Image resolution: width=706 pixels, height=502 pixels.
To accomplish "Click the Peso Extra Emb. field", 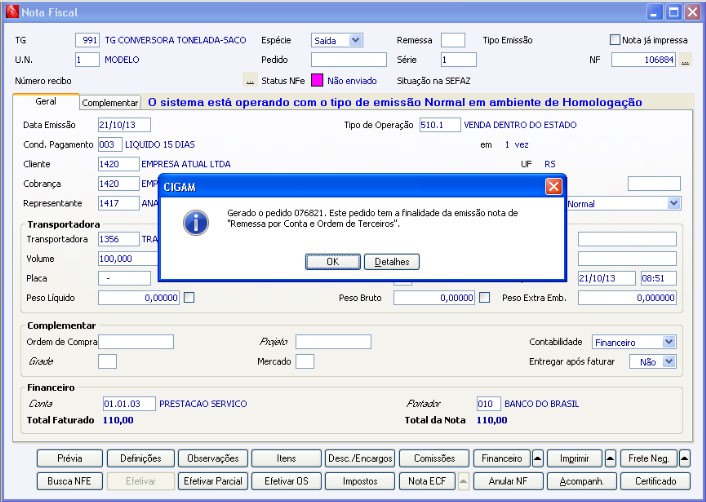I will pyautogui.click(x=627, y=298).
